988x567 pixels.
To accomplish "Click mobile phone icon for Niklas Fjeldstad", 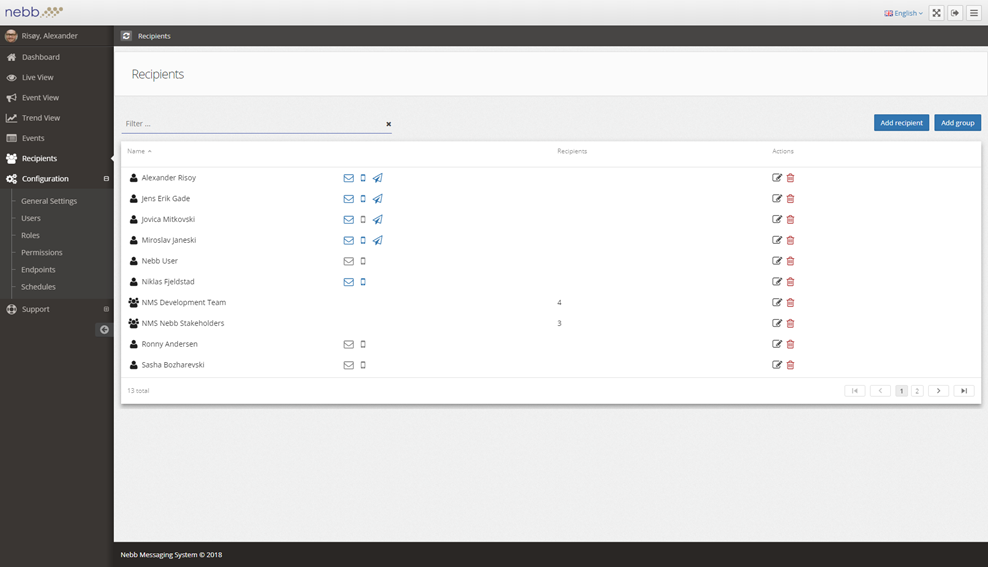I will click(363, 282).
